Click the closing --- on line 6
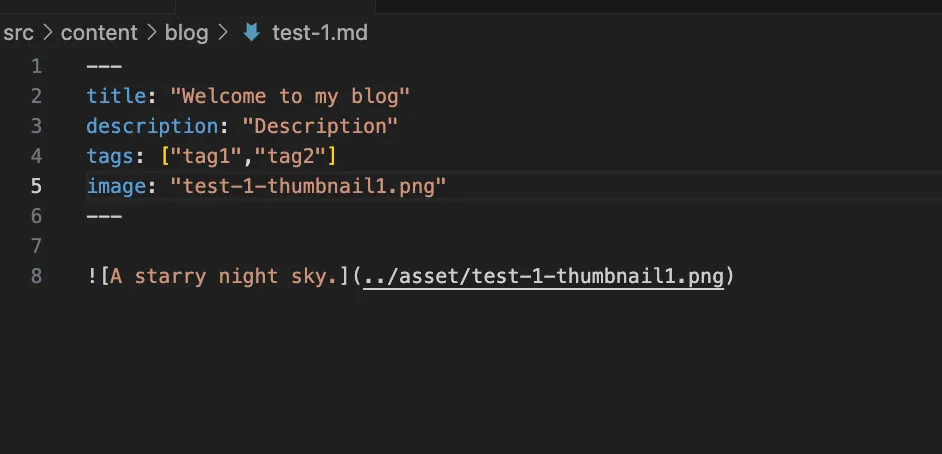This screenshot has height=454, width=942. [104, 216]
